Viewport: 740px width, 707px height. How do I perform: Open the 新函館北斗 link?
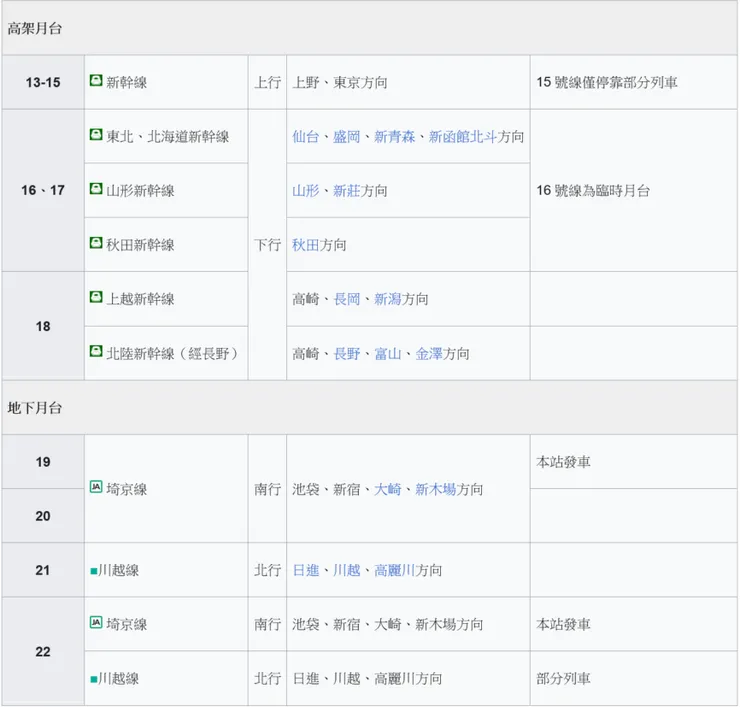(462, 137)
